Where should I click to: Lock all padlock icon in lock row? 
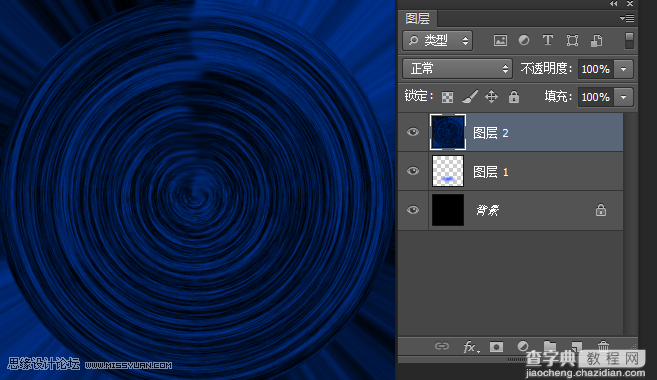click(x=514, y=97)
